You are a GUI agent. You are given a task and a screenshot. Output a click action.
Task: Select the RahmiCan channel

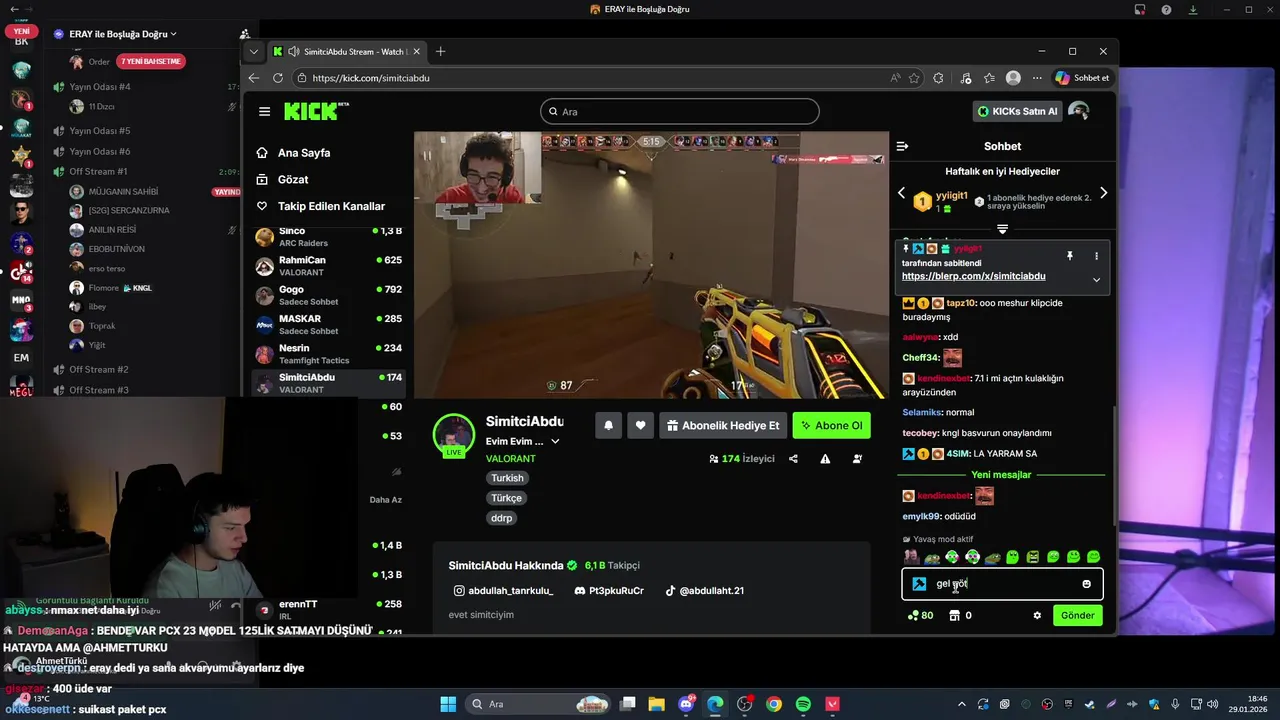329,266
